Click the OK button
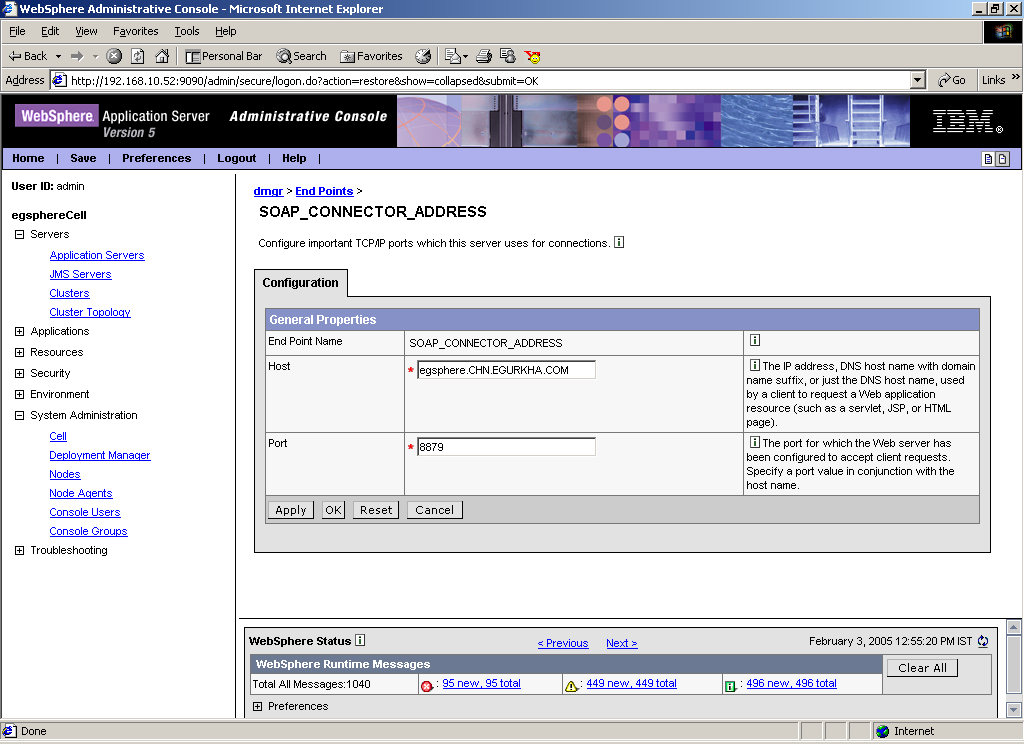 tap(333, 510)
